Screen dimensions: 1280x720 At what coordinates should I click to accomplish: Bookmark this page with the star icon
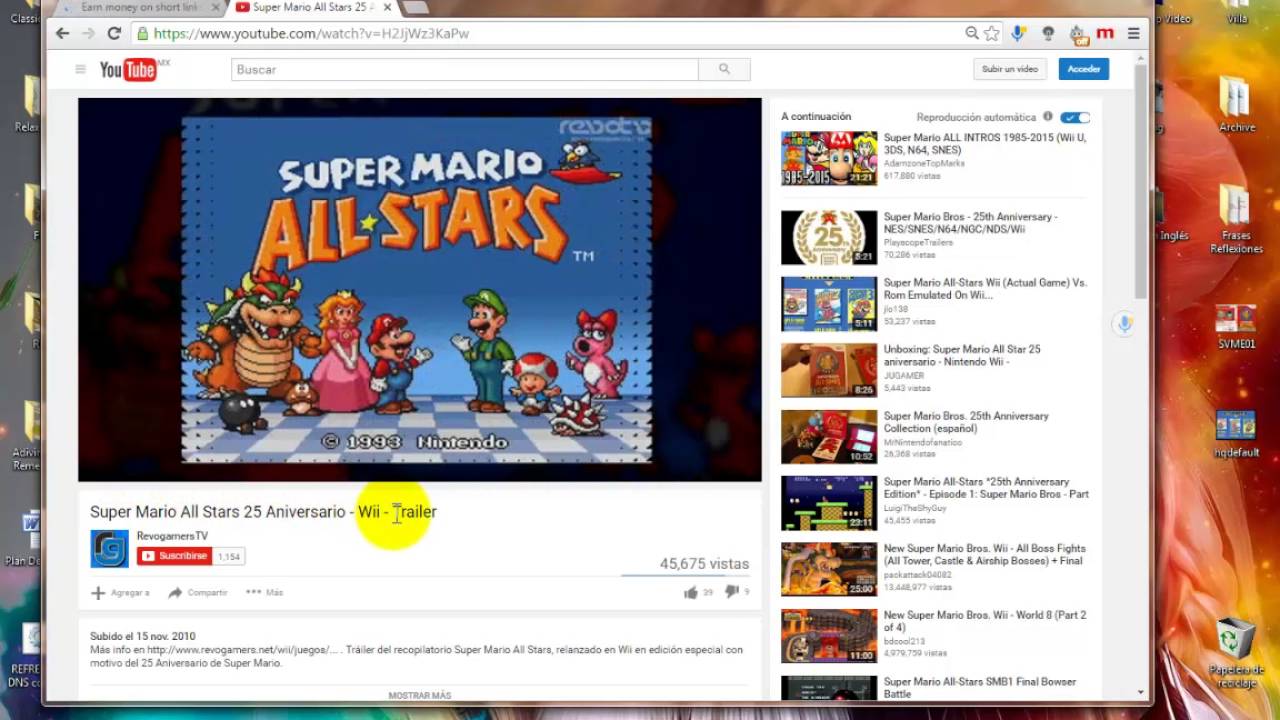(x=991, y=33)
